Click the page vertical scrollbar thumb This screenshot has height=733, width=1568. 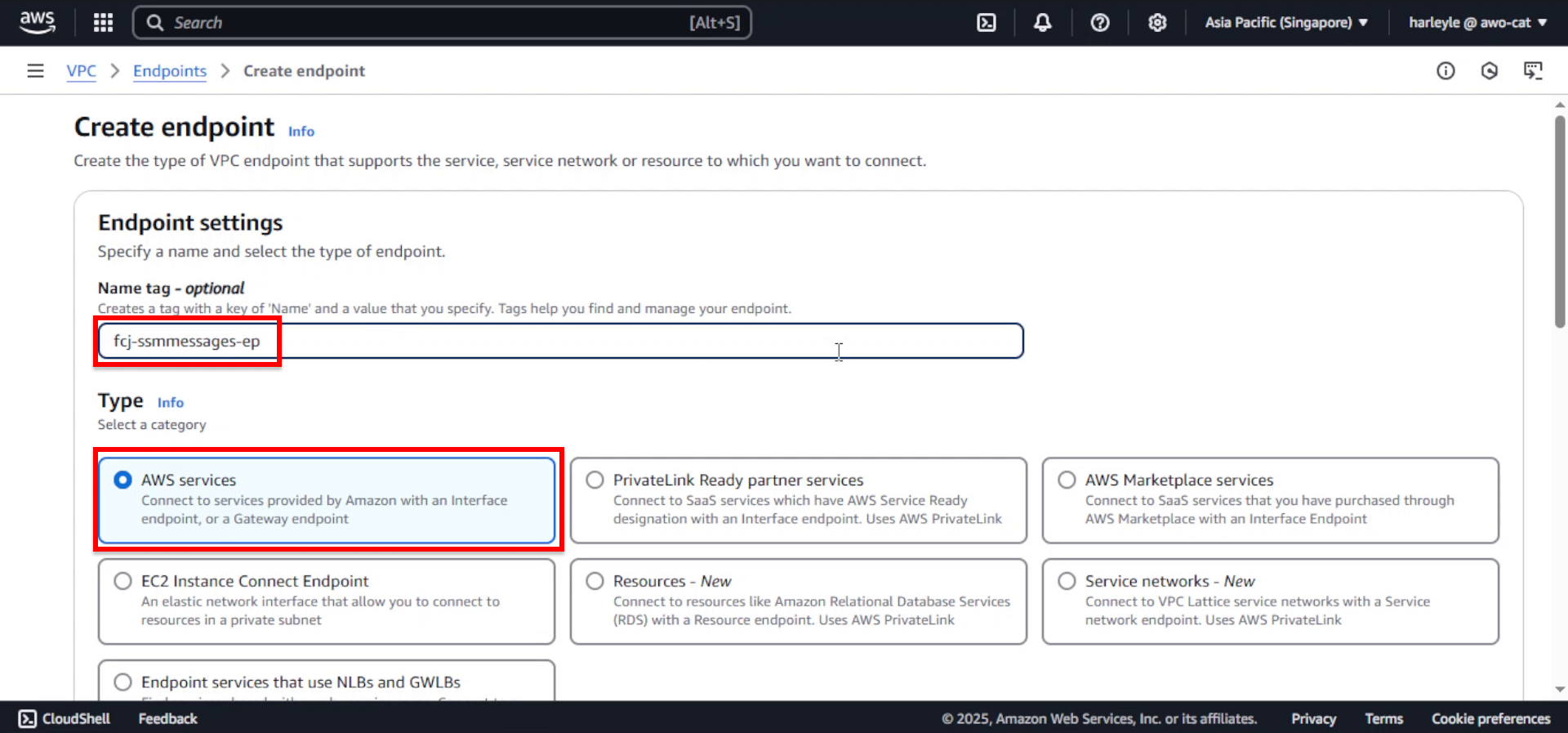[x=1560, y=221]
